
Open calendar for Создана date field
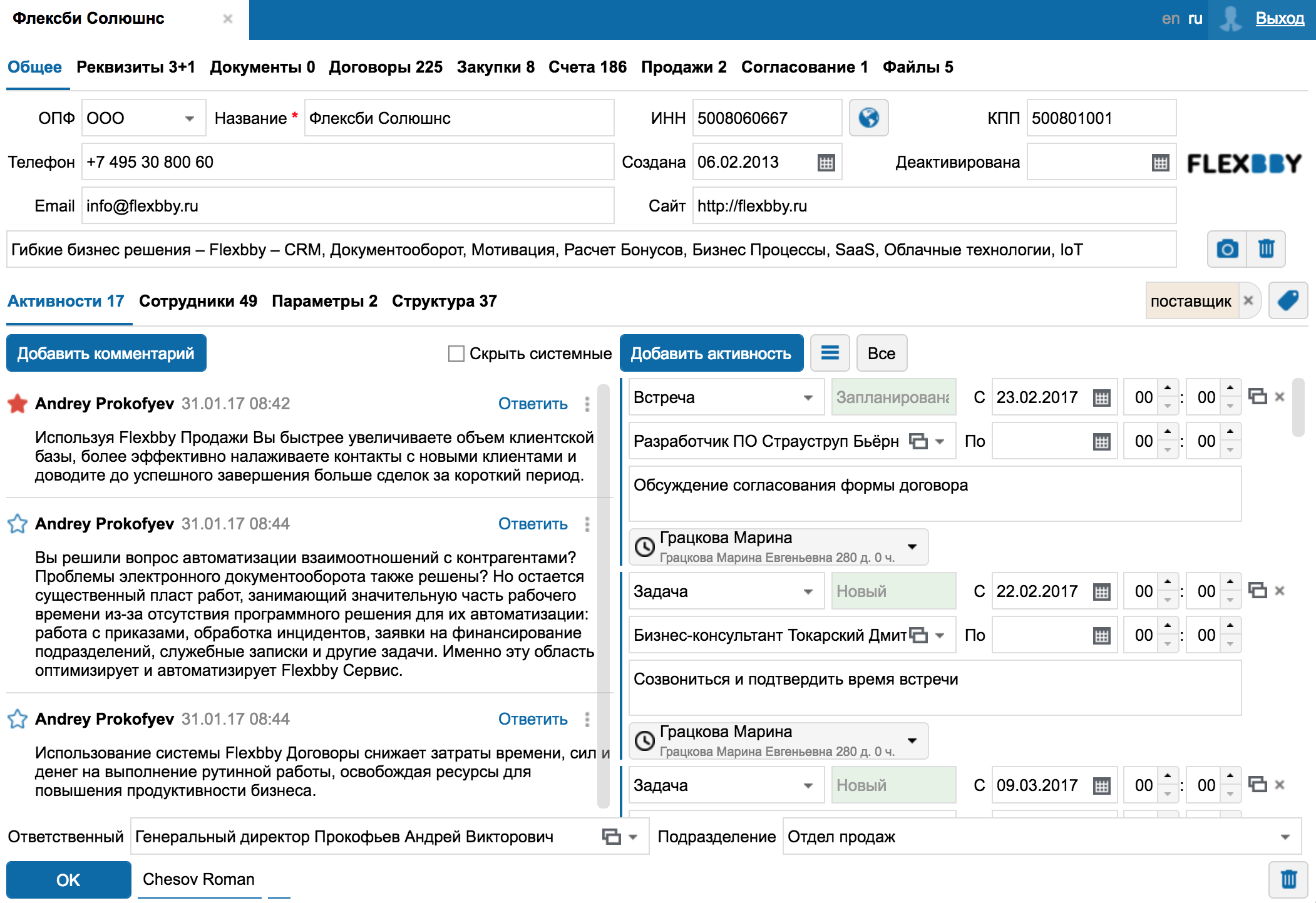click(826, 163)
